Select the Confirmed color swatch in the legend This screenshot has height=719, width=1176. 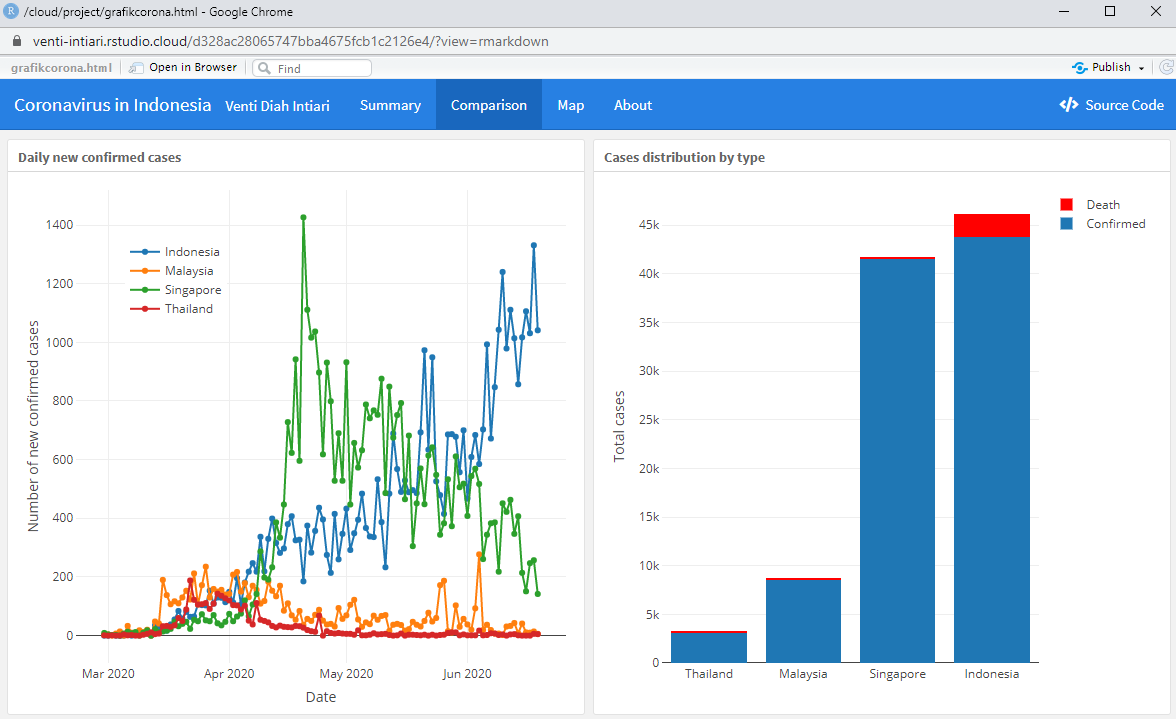tap(1066, 224)
